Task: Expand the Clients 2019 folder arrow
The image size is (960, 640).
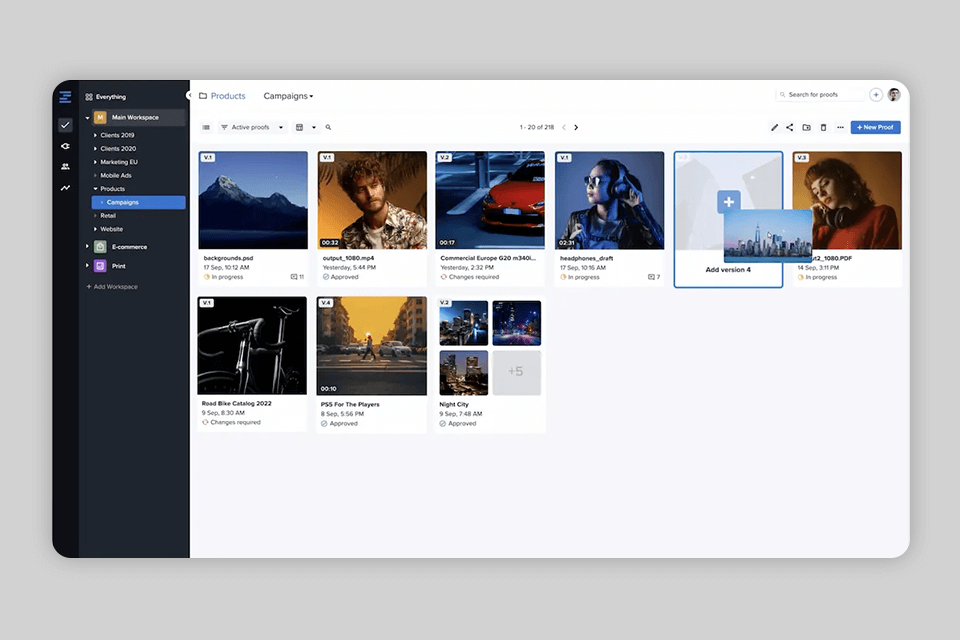Action: click(x=96, y=135)
